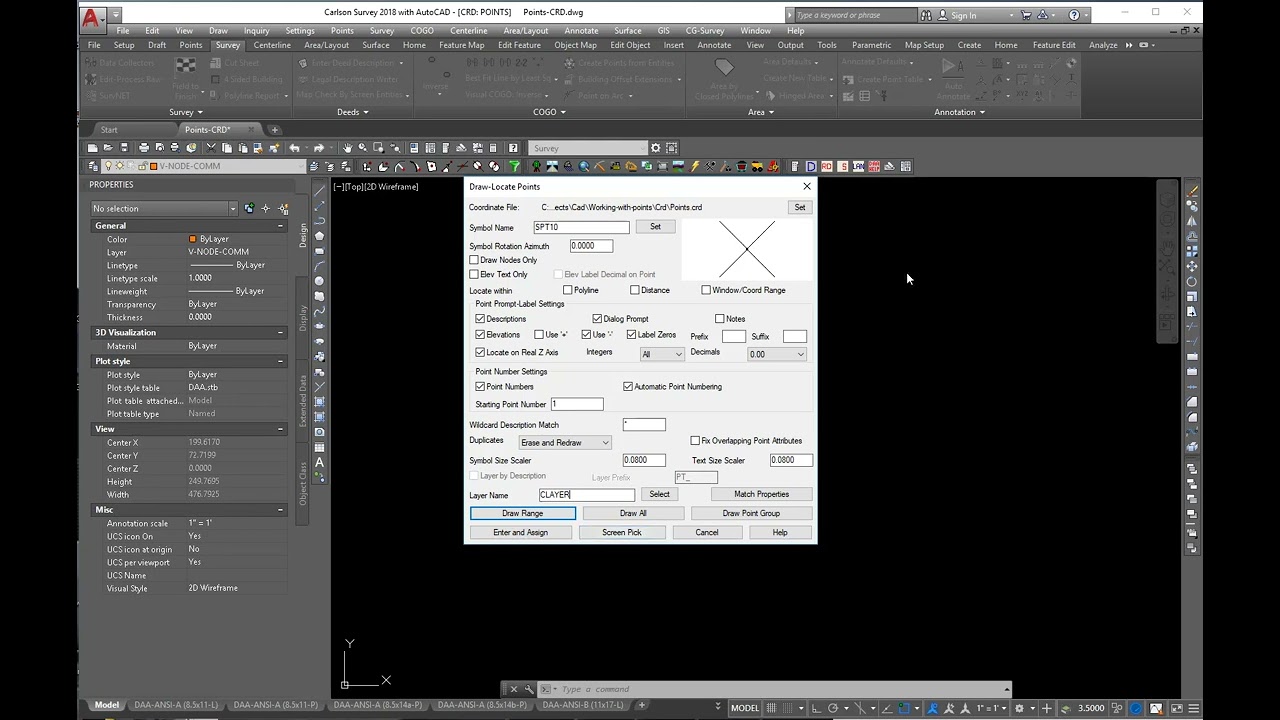Click the Draw All button
The height and width of the screenshot is (720, 1280).
(633, 513)
